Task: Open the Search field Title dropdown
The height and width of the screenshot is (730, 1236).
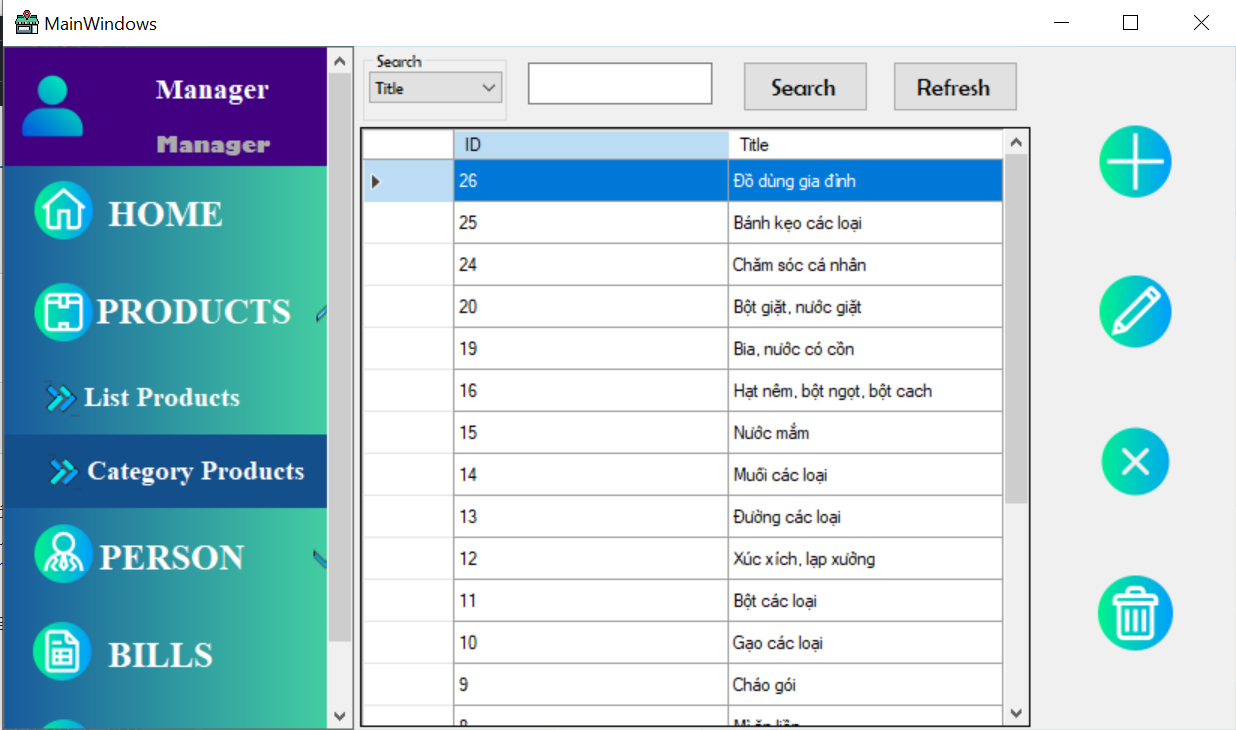Action: tap(435, 88)
